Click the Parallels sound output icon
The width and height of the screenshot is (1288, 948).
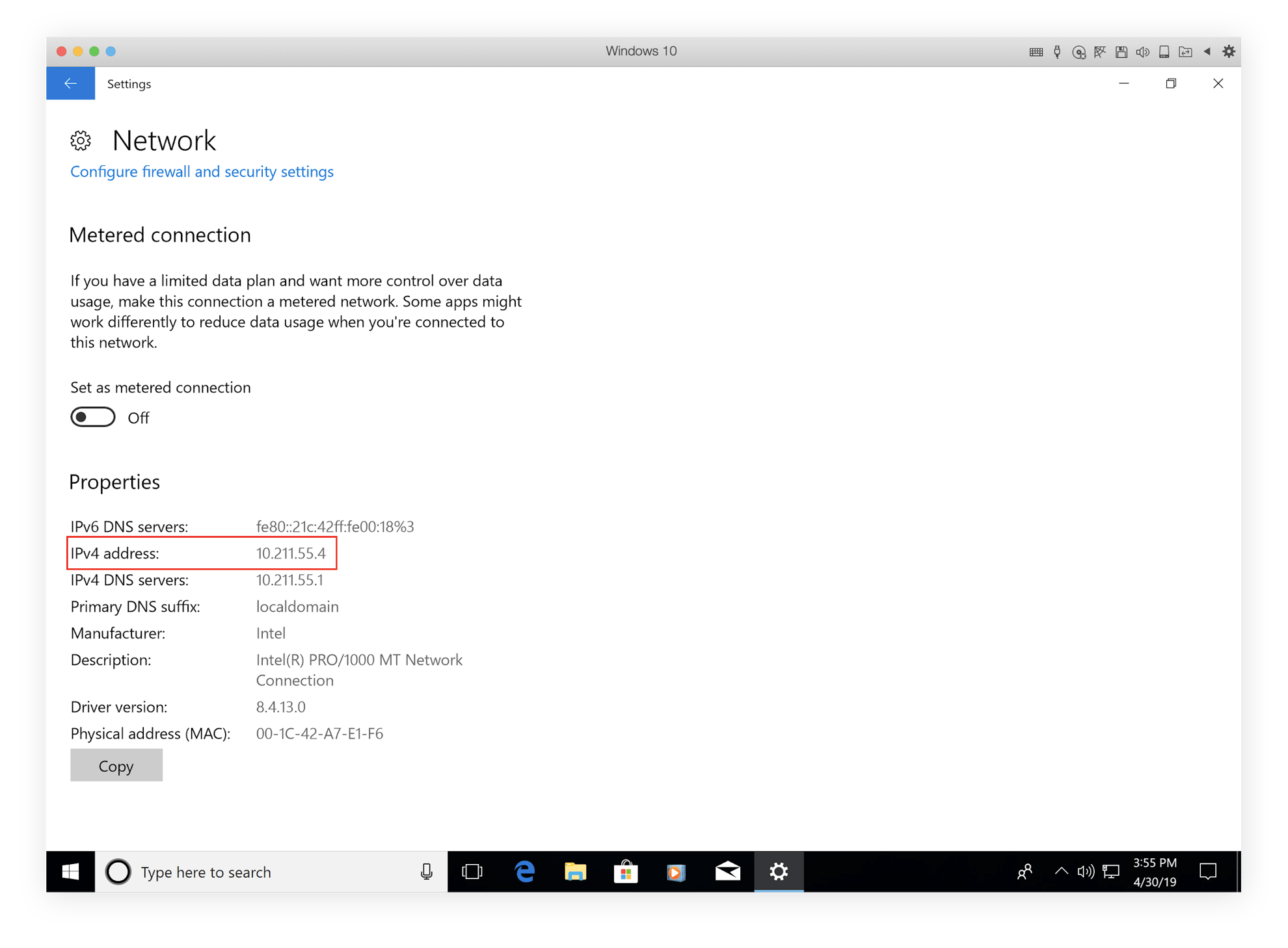pos(1143,52)
